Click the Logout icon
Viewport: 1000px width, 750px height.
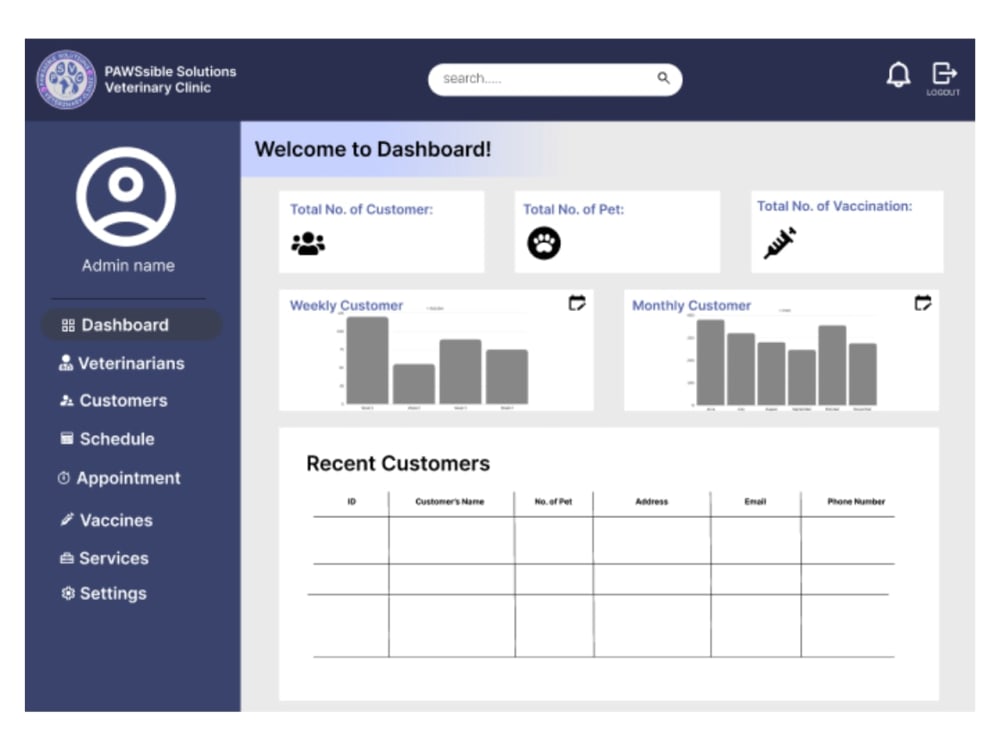943,73
